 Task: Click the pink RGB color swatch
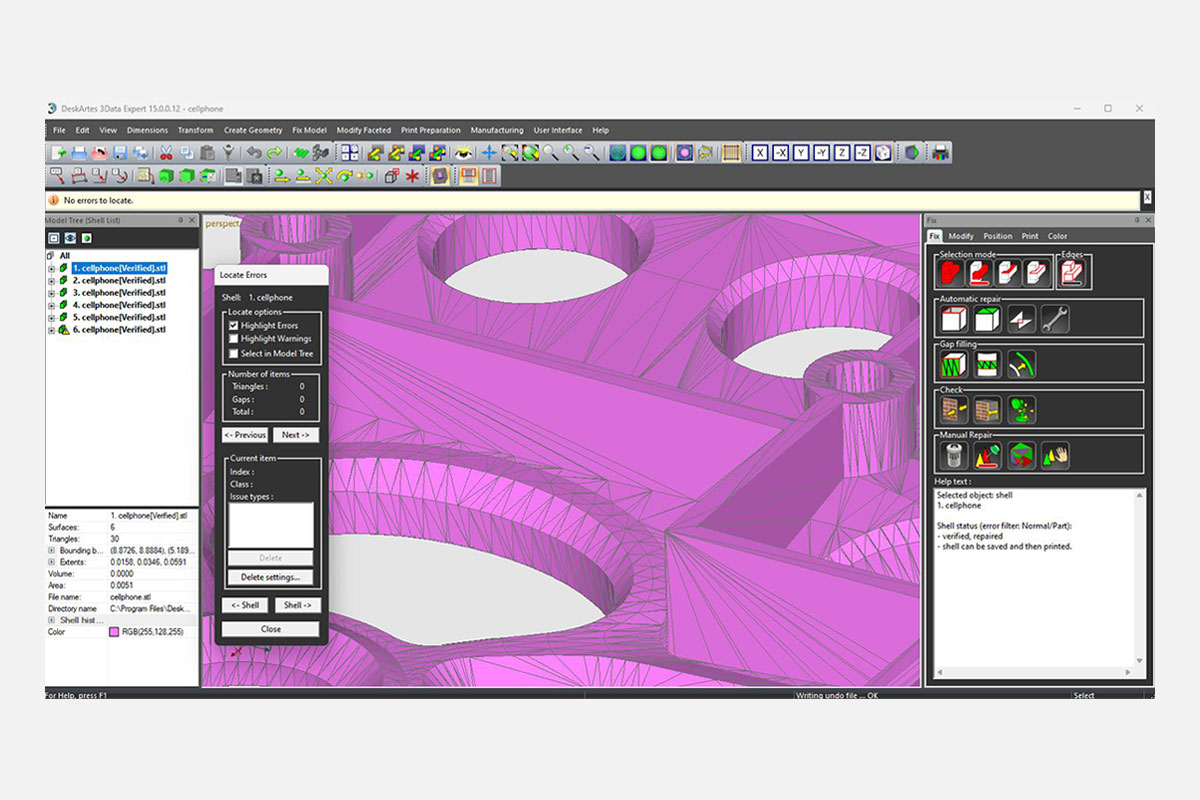click(x=114, y=632)
